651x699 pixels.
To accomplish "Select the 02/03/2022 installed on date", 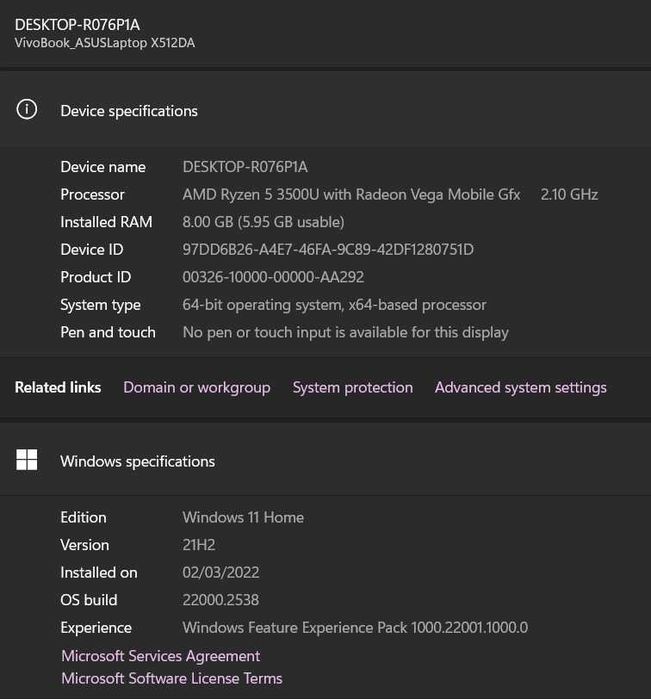I will point(221,572).
